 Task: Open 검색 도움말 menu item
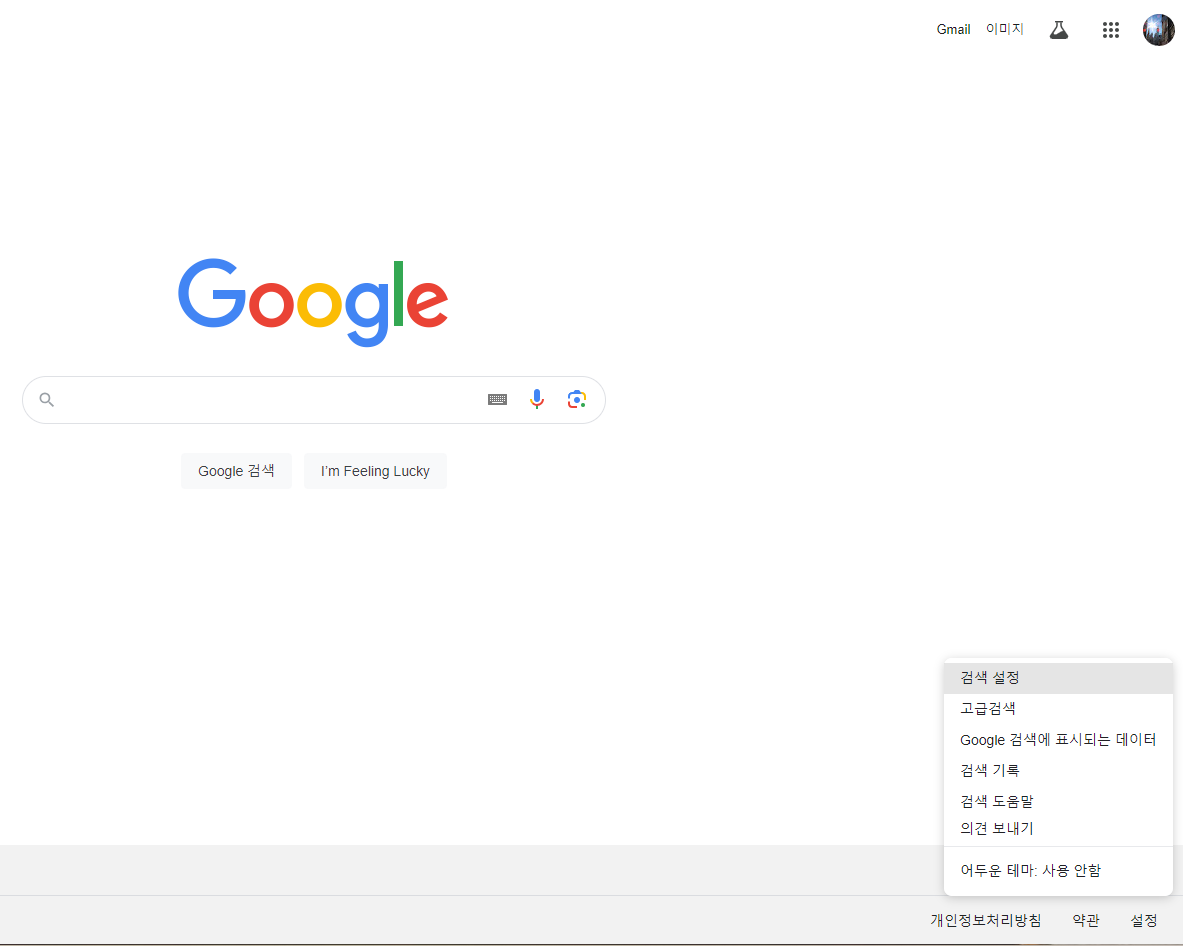coord(1058,800)
